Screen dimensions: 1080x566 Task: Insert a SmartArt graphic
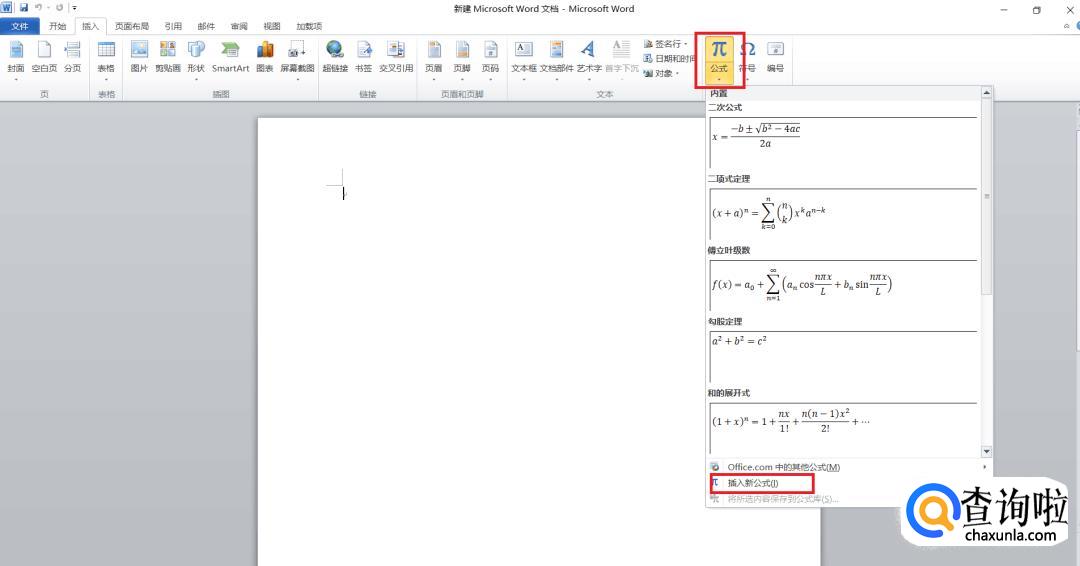(230, 56)
